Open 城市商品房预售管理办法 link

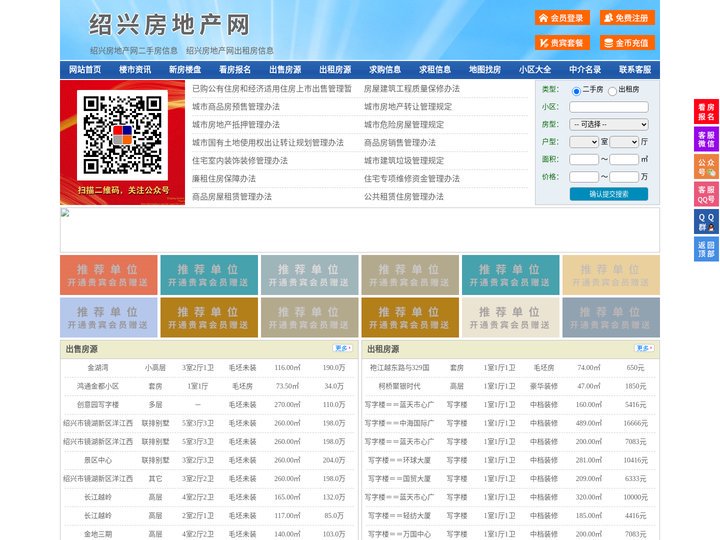click(236, 107)
